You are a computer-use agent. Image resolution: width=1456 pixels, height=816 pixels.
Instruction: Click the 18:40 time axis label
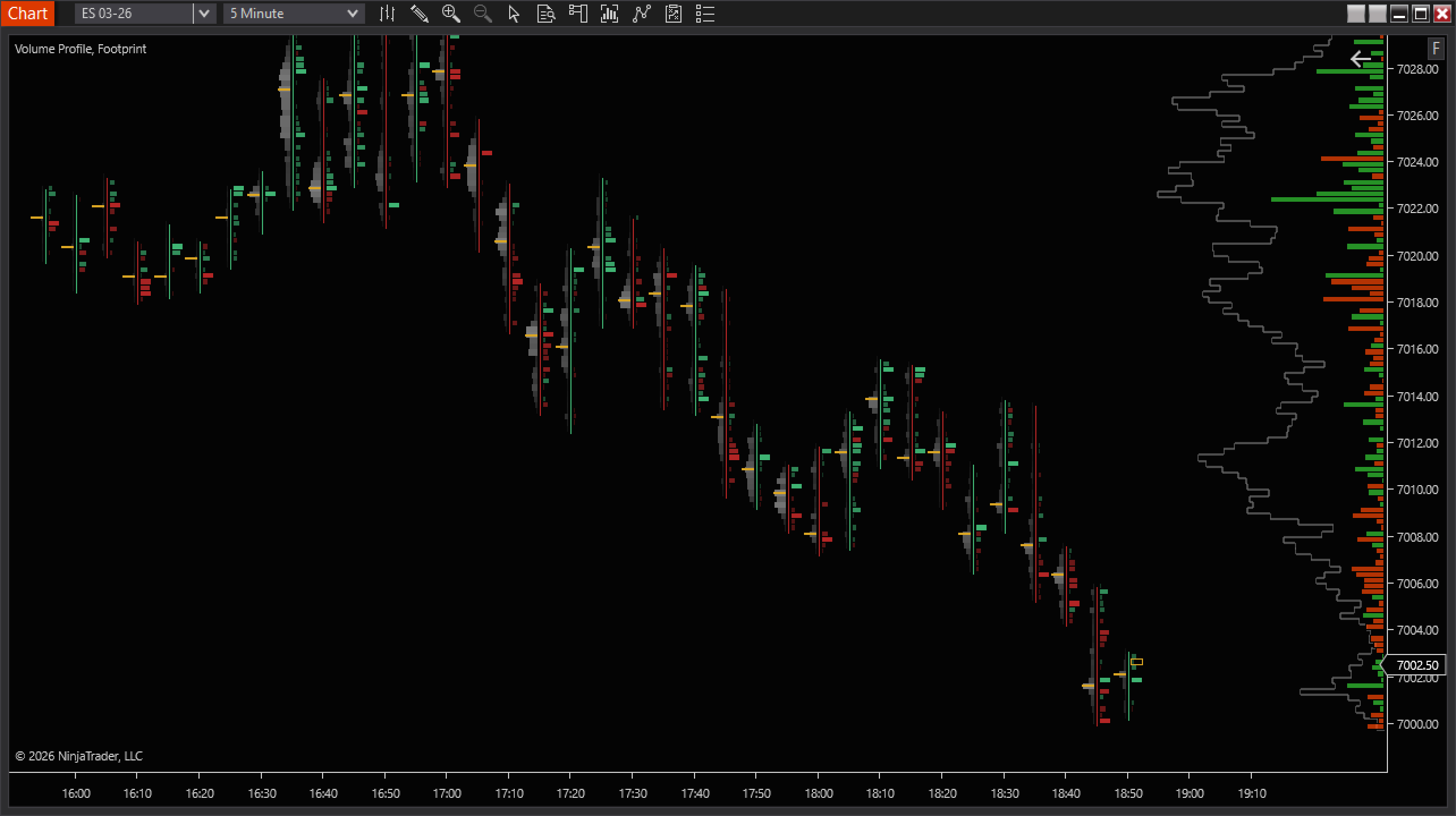[x=1066, y=794]
